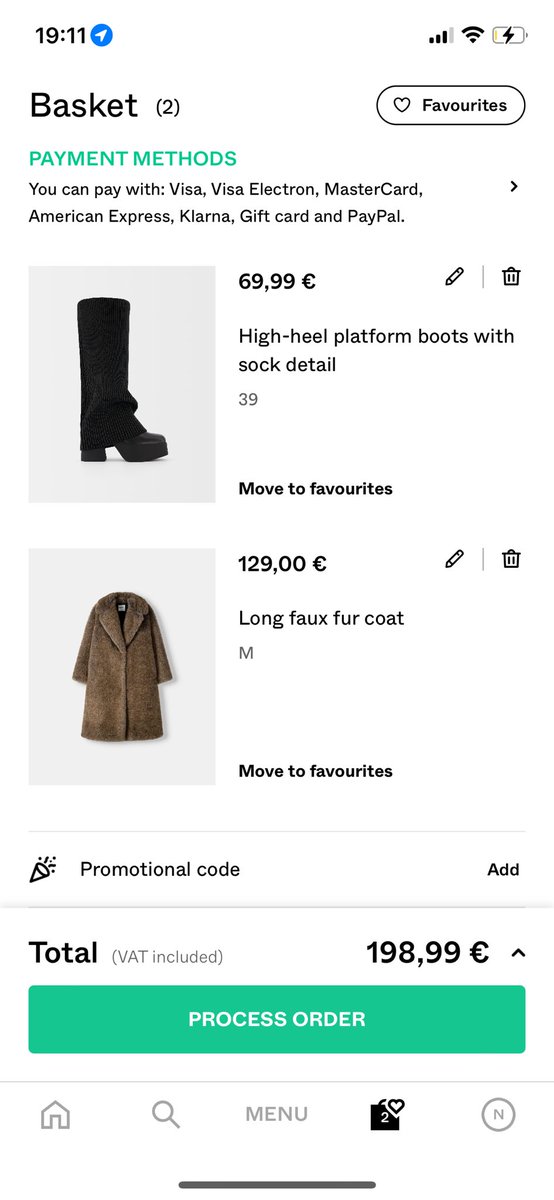The image size is (554, 1200).
Task: Open the faux fur coat product image
Action: [x=122, y=667]
